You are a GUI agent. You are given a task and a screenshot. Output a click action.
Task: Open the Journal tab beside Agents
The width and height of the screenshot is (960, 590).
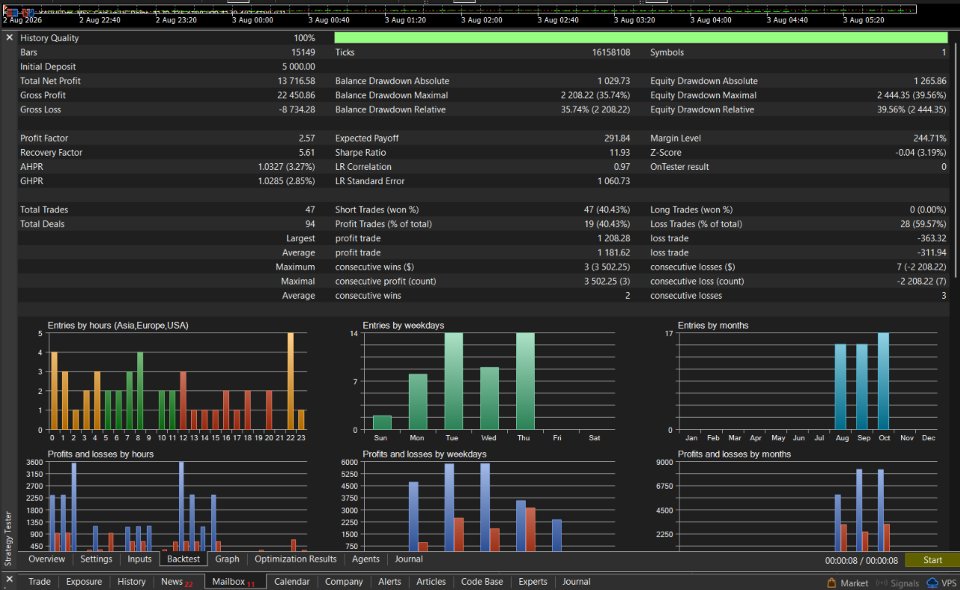coord(408,559)
